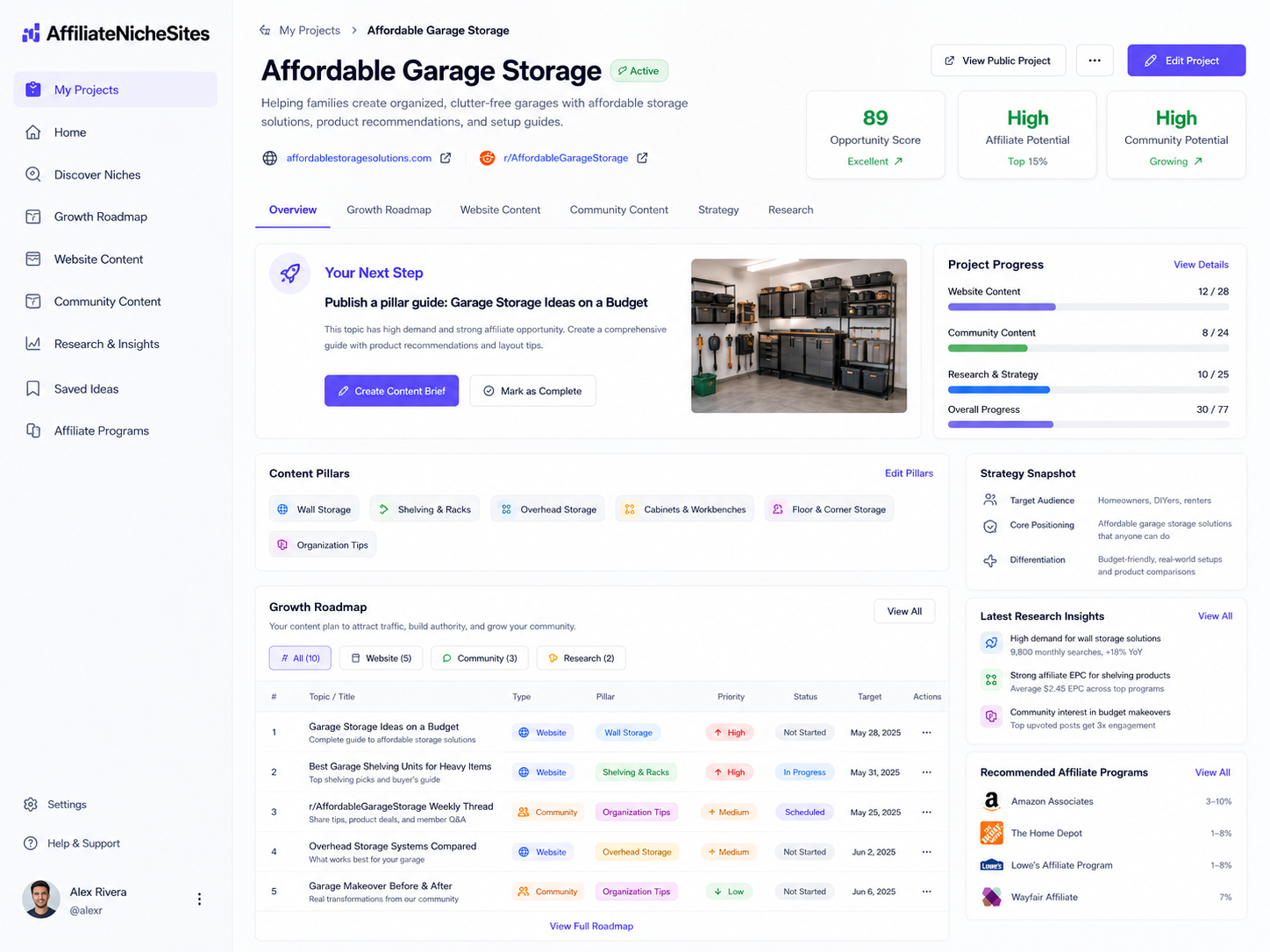Filter roadmap by All (10)
The height and width of the screenshot is (952, 1270).
click(x=300, y=657)
